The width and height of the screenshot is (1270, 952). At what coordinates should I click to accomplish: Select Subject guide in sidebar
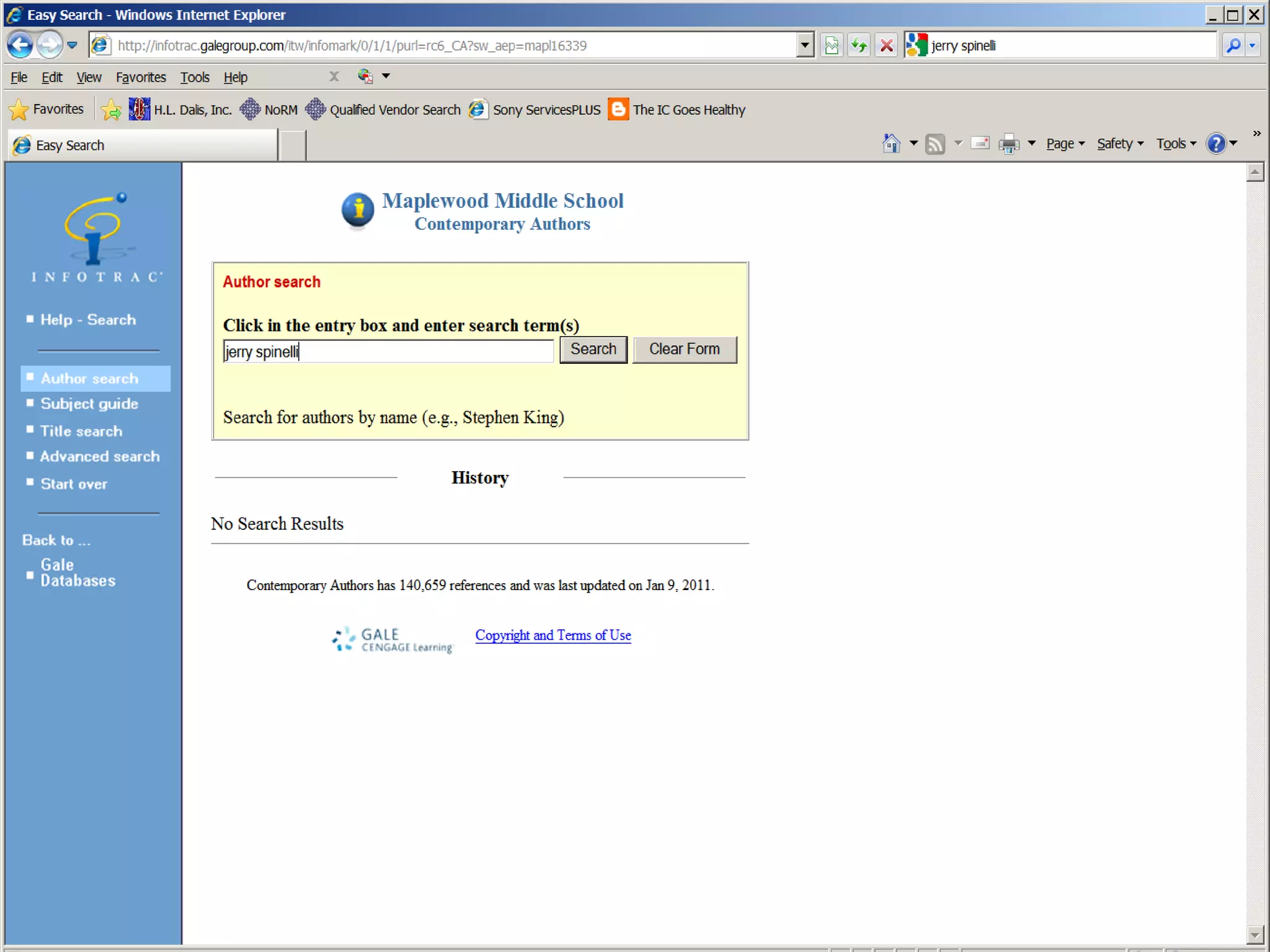[x=89, y=403]
